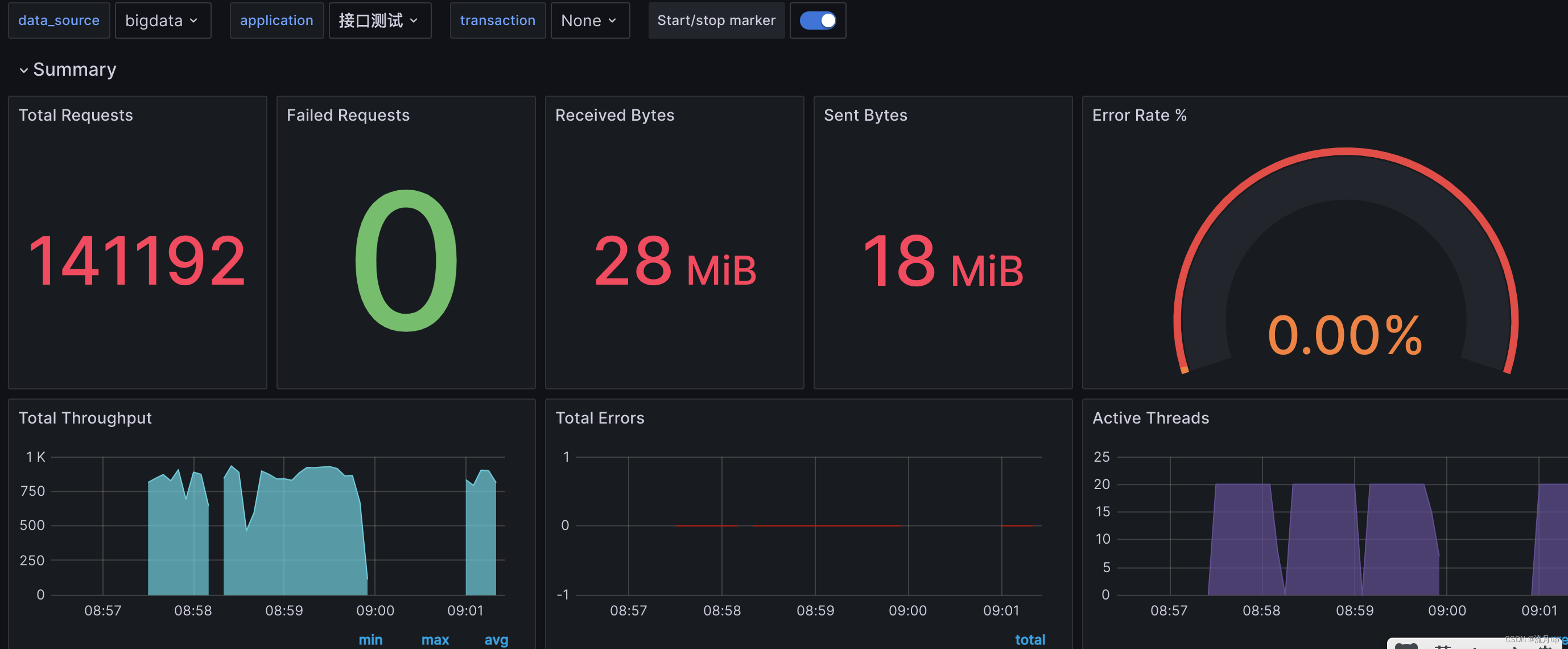The width and height of the screenshot is (1568, 649).
Task: Click the red zero line in Total Errors
Action: [x=826, y=525]
